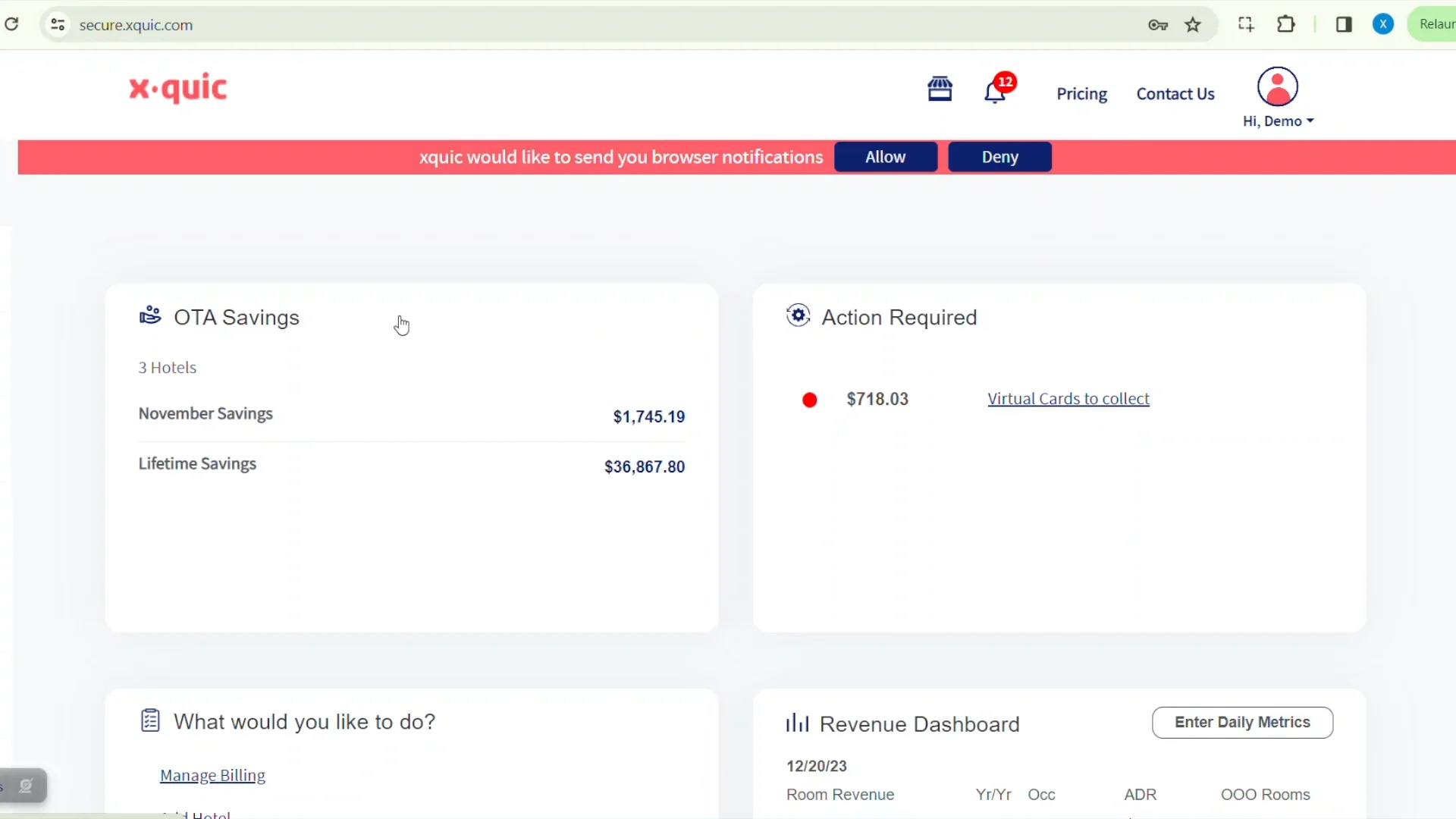Go to the Pricing menu item
The width and height of the screenshot is (1456, 819).
[x=1082, y=93]
